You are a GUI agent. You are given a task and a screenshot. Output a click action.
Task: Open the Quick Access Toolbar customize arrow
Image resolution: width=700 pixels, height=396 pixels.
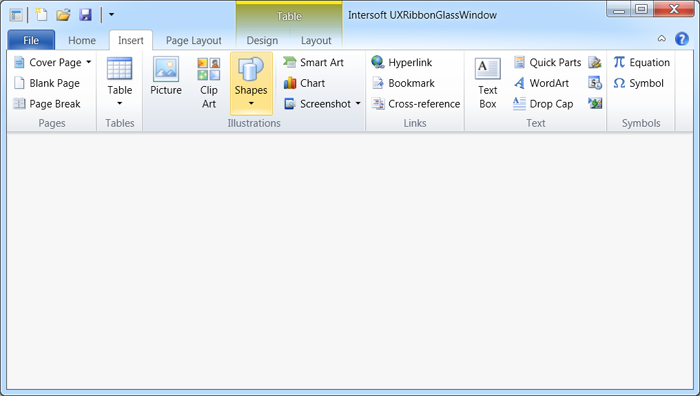click(112, 15)
